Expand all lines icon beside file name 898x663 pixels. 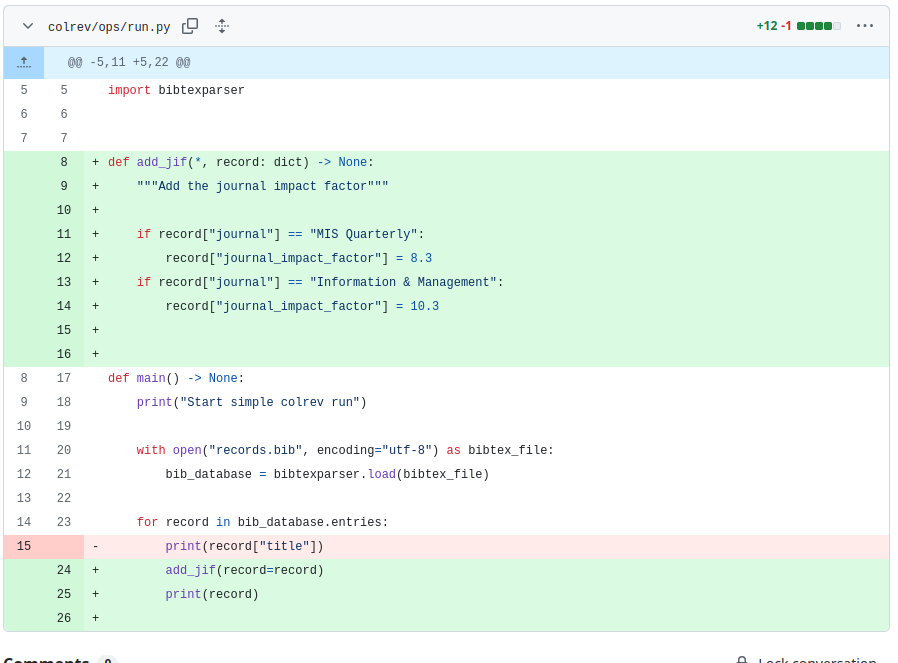[222, 26]
